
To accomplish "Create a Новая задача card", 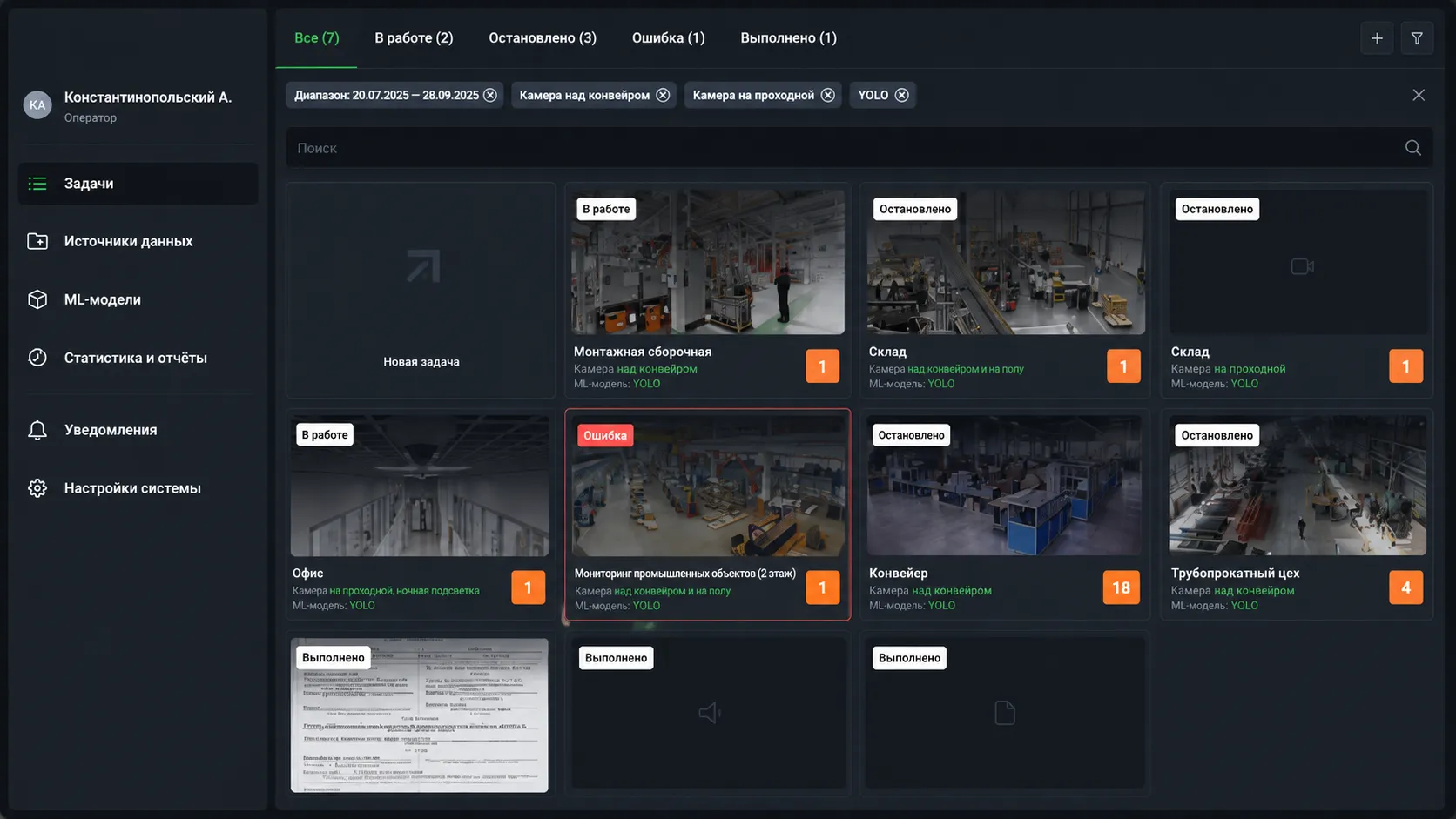I will coord(421,291).
